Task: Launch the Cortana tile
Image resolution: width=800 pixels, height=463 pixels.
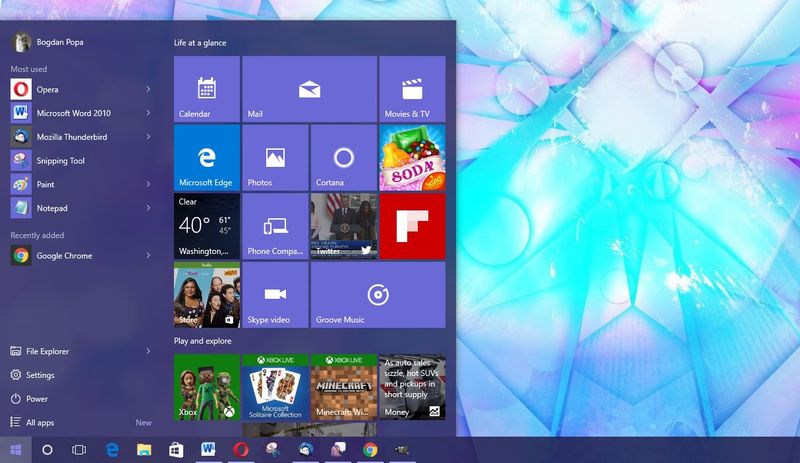Action: [344, 158]
